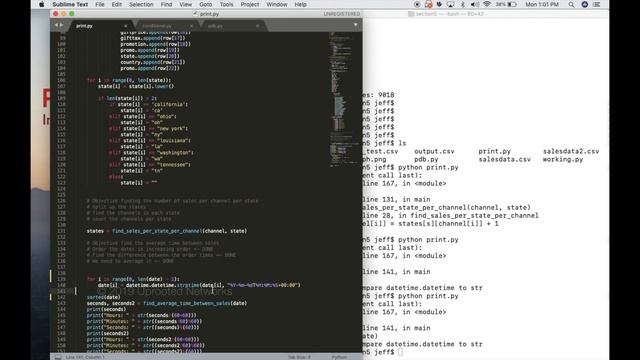Click the tab scroll right arrow
The image size is (640, 360).
pos(62,25)
